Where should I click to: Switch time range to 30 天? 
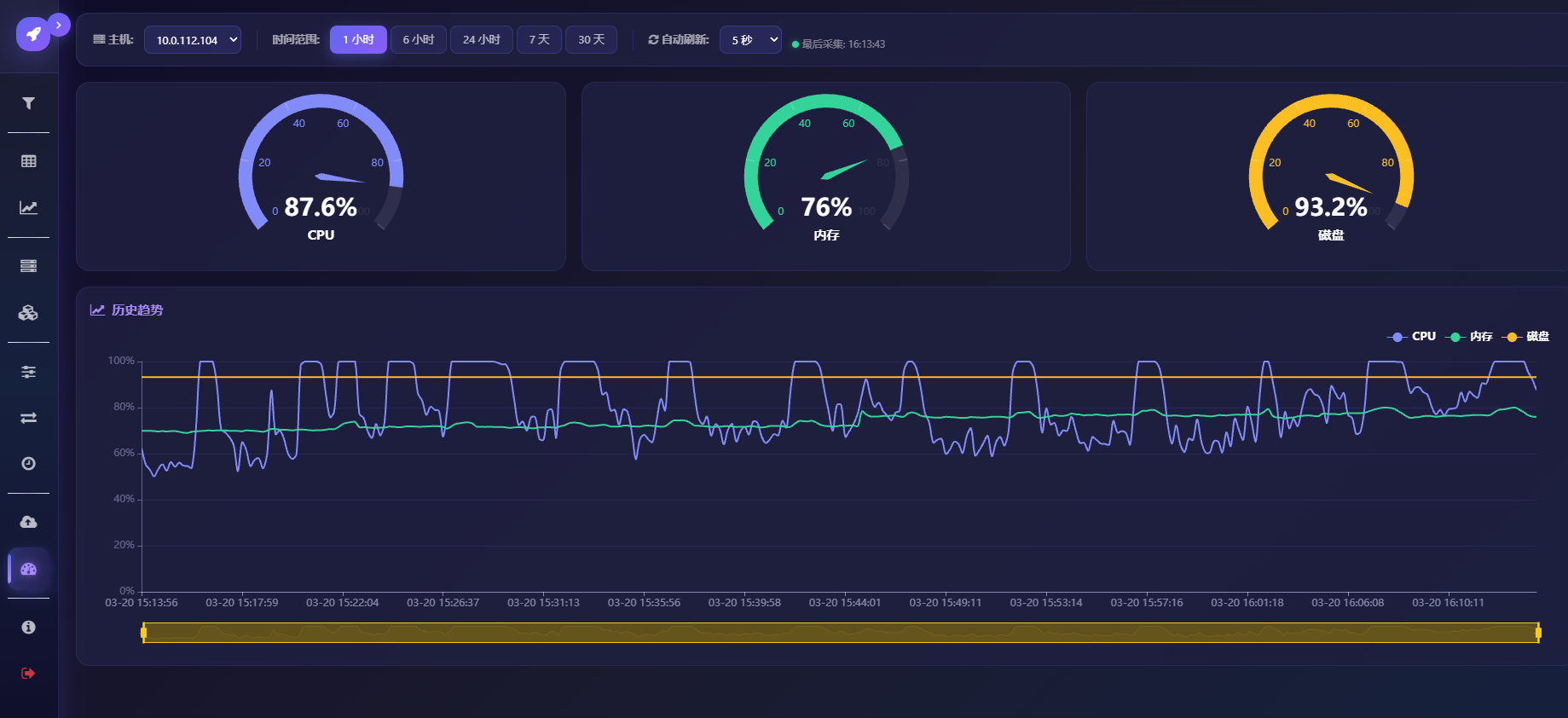click(x=592, y=39)
